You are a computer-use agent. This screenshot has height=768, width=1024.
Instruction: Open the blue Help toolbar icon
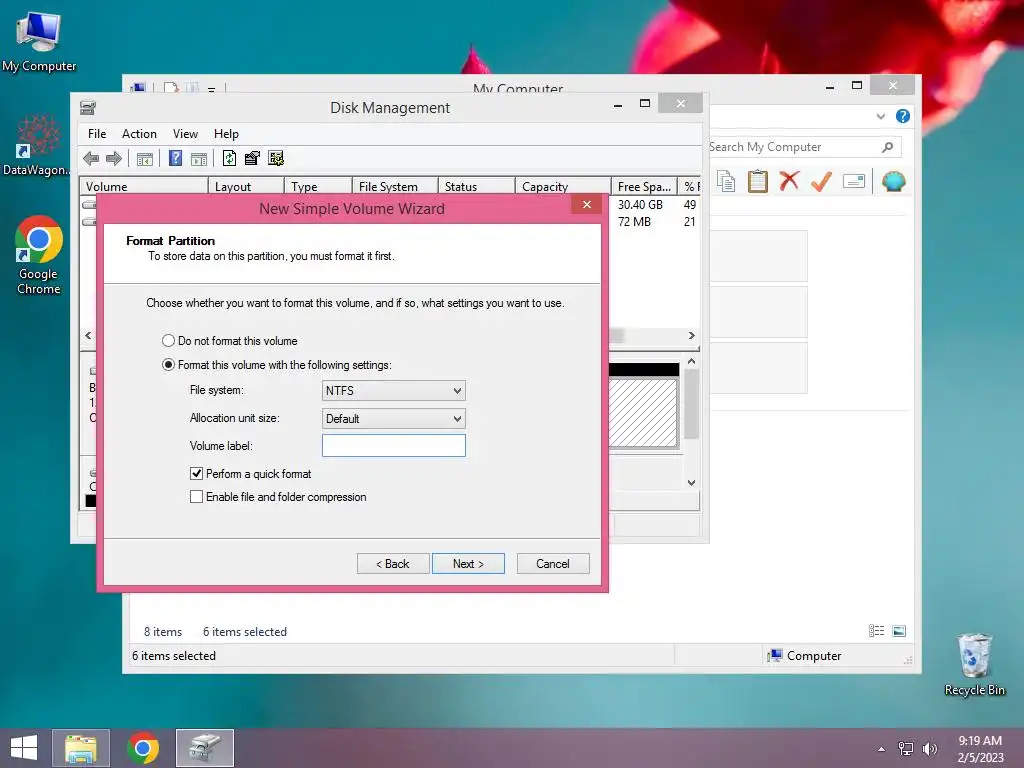point(175,158)
